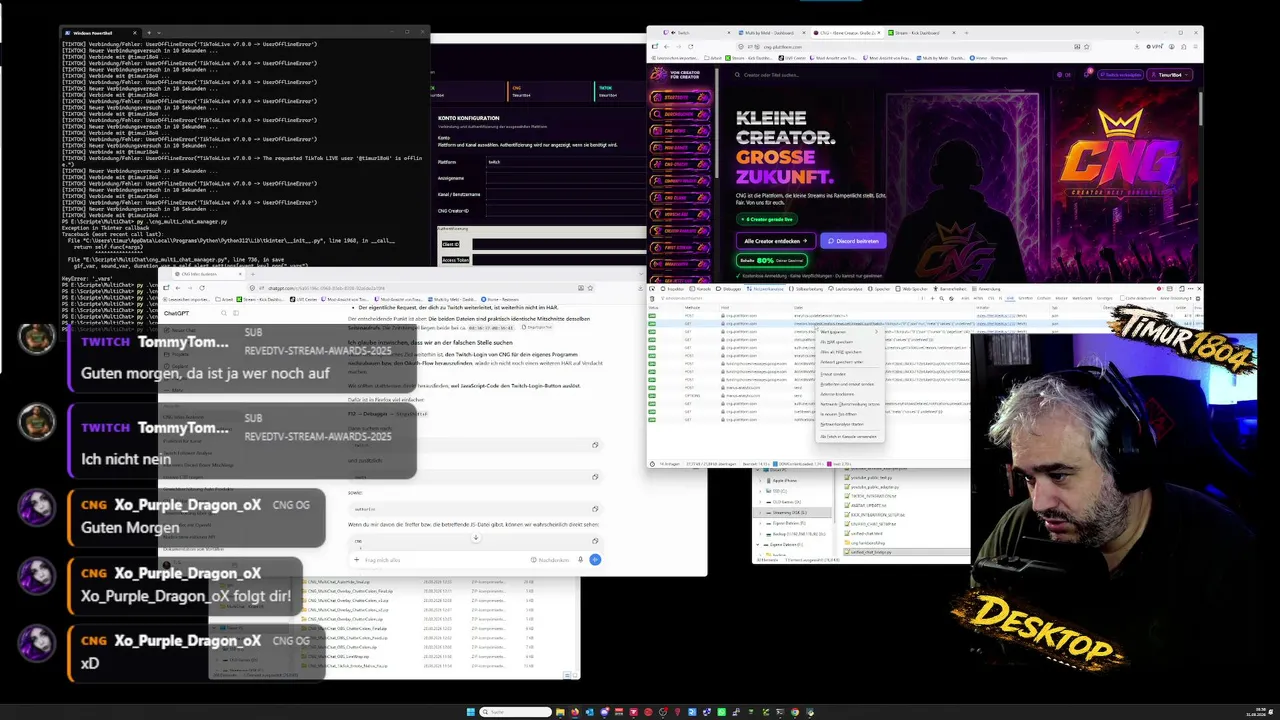Toggle the Grafiken network filter
The height and width of the screenshot is (720, 1280).
click(1044, 298)
